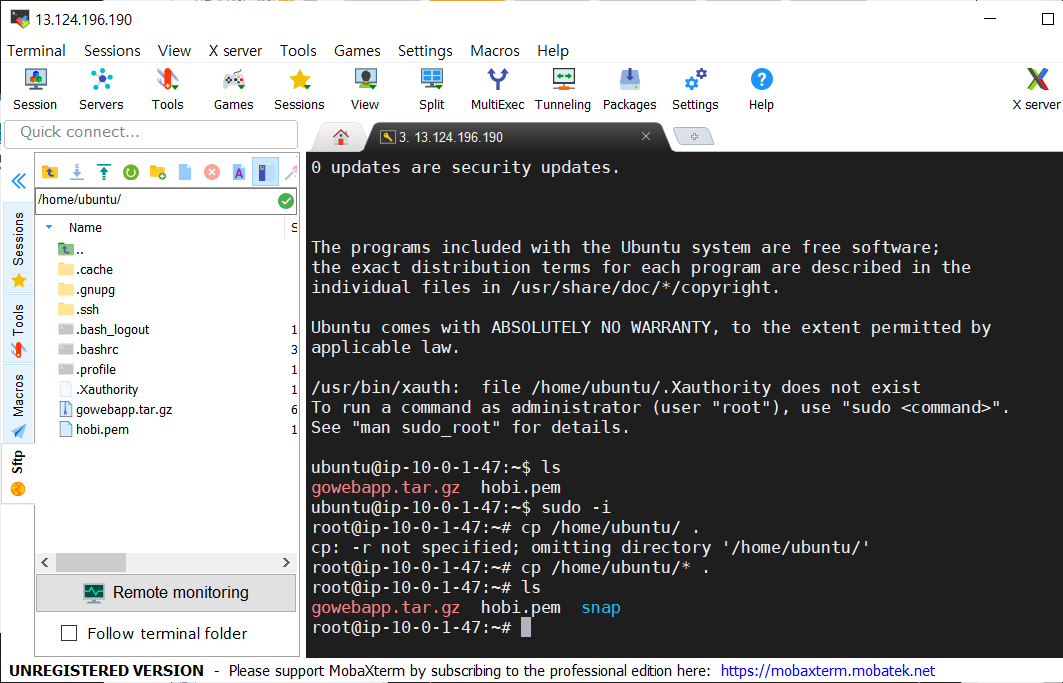Open the Tools toolbar icon
Screen dimensions: 1063x683
(x=167, y=90)
